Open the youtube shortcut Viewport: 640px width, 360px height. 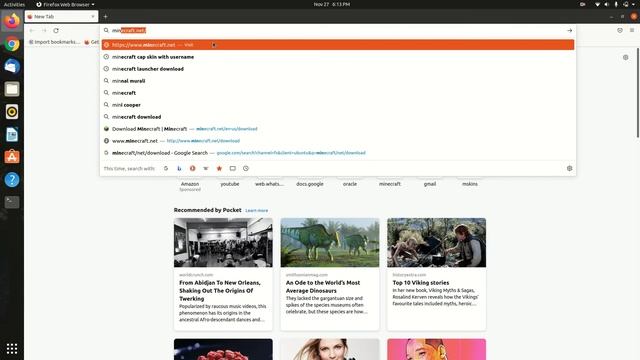[230, 184]
